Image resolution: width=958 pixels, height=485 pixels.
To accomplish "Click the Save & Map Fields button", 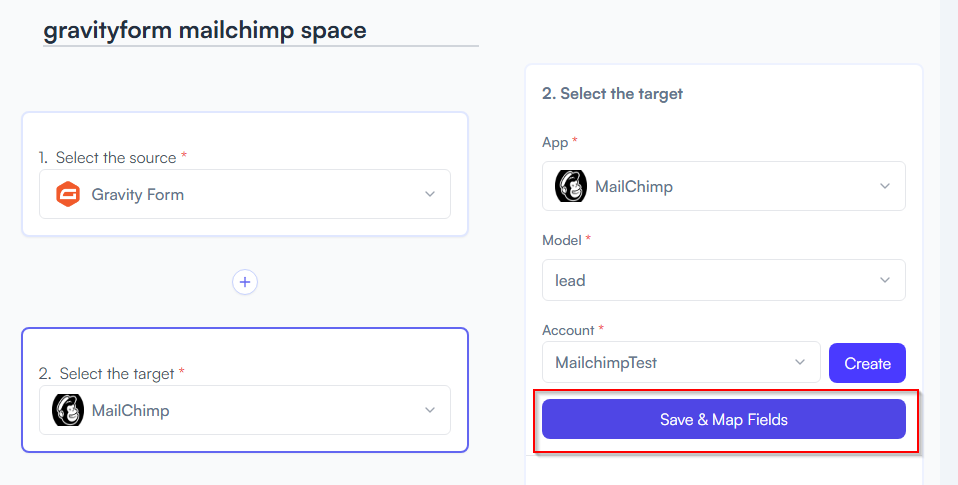I will [x=723, y=419].
